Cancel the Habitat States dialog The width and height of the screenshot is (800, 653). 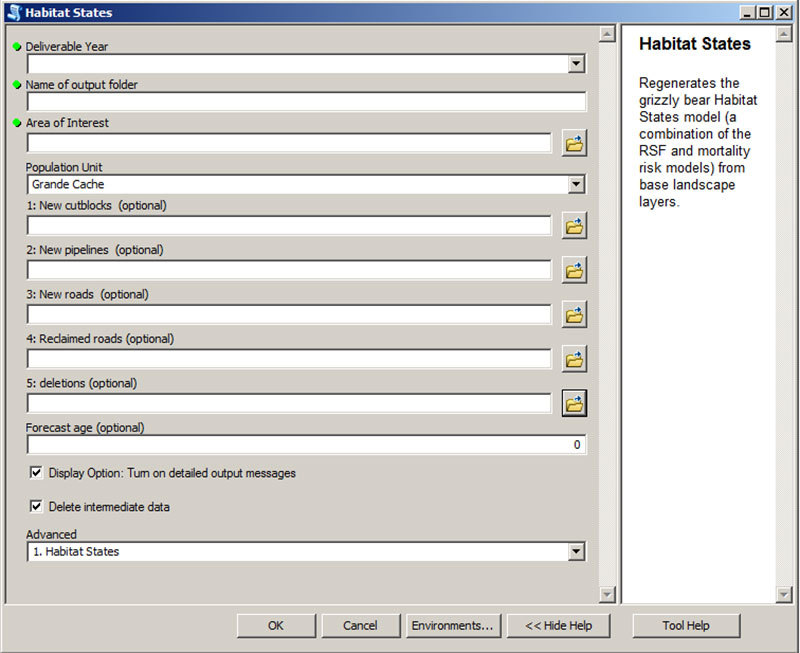tap(360, 625)
